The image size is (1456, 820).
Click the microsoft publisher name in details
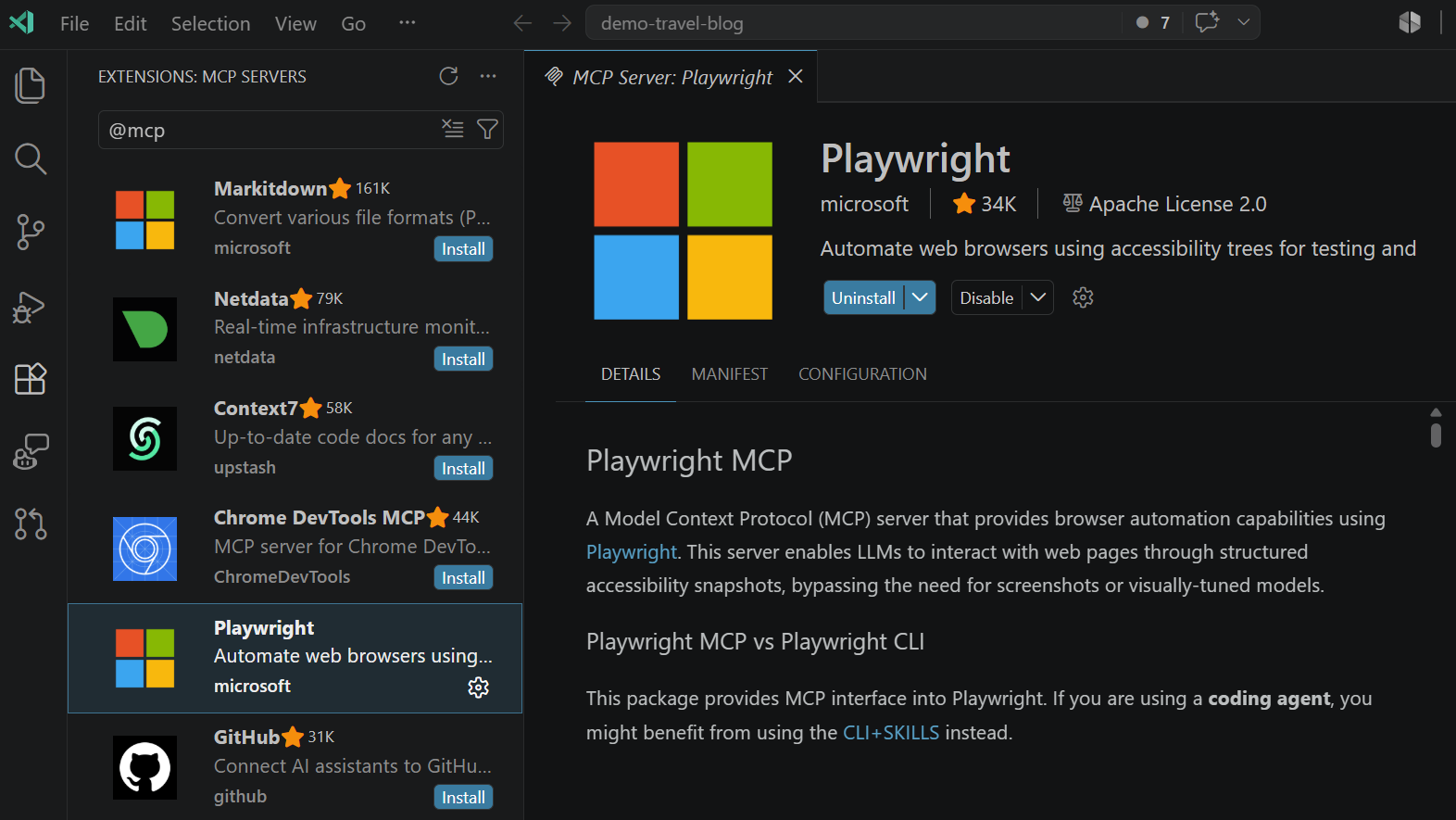pos(864,204)
